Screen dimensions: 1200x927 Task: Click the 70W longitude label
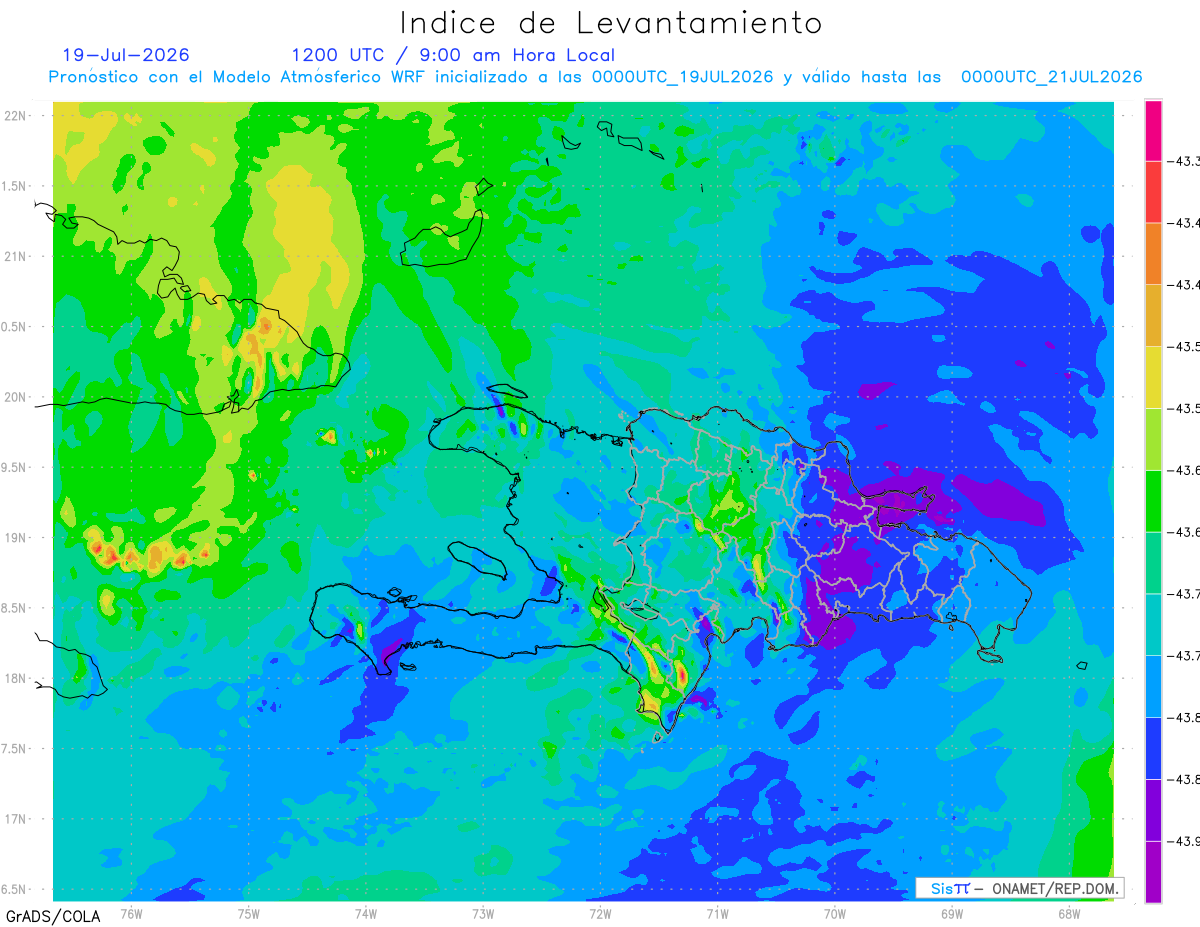834,914
